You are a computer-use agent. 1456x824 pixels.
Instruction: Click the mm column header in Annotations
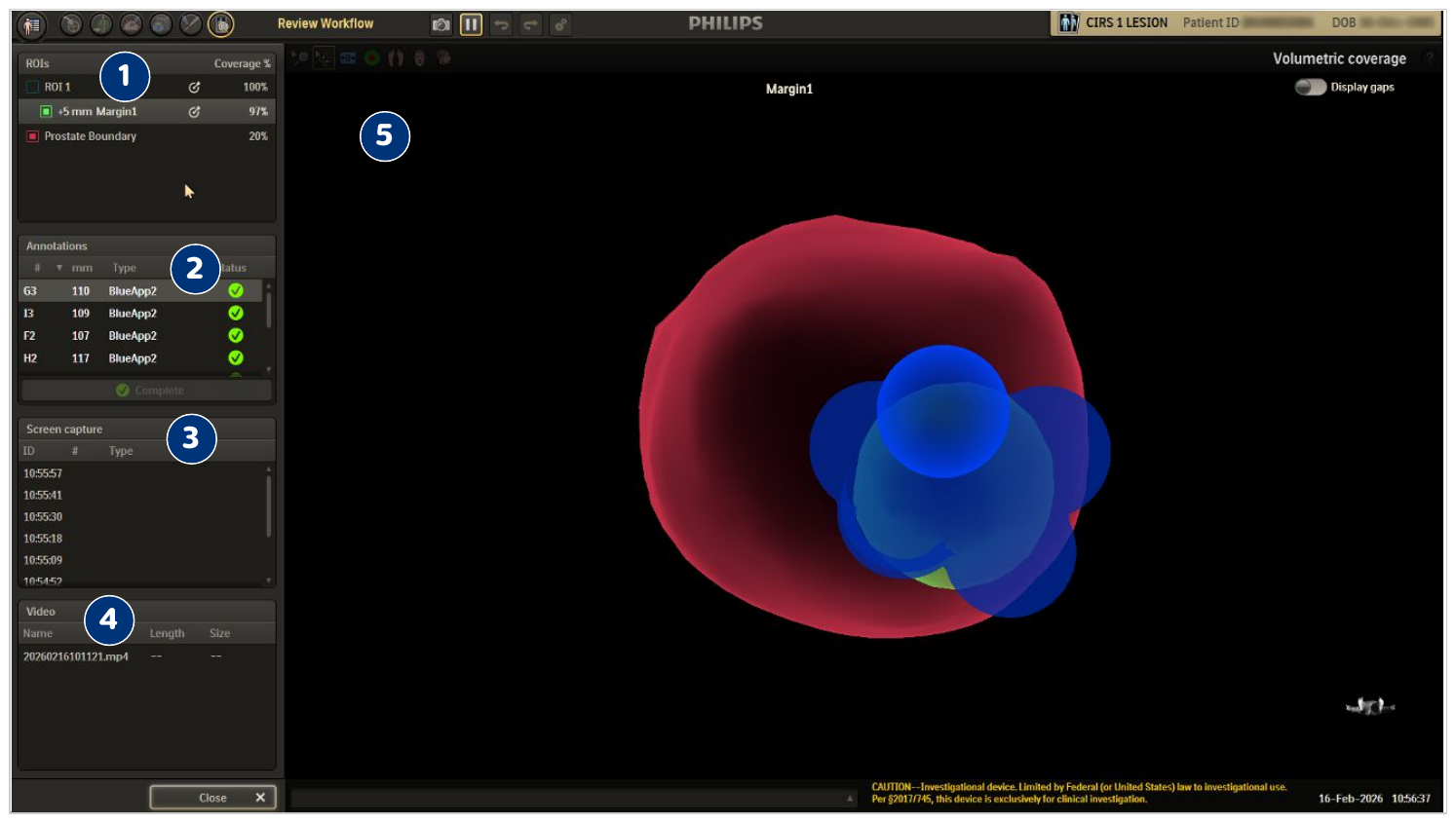[x=82, y=268]
